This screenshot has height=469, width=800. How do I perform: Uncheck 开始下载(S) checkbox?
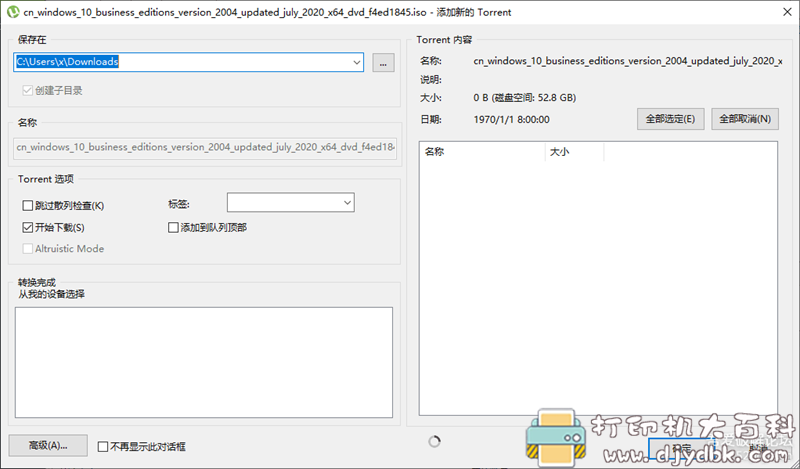[28, 228]
